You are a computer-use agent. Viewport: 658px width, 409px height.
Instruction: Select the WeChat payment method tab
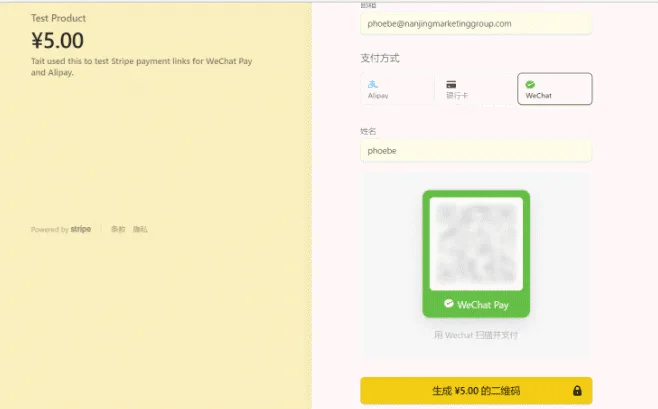tap(554, 89)
